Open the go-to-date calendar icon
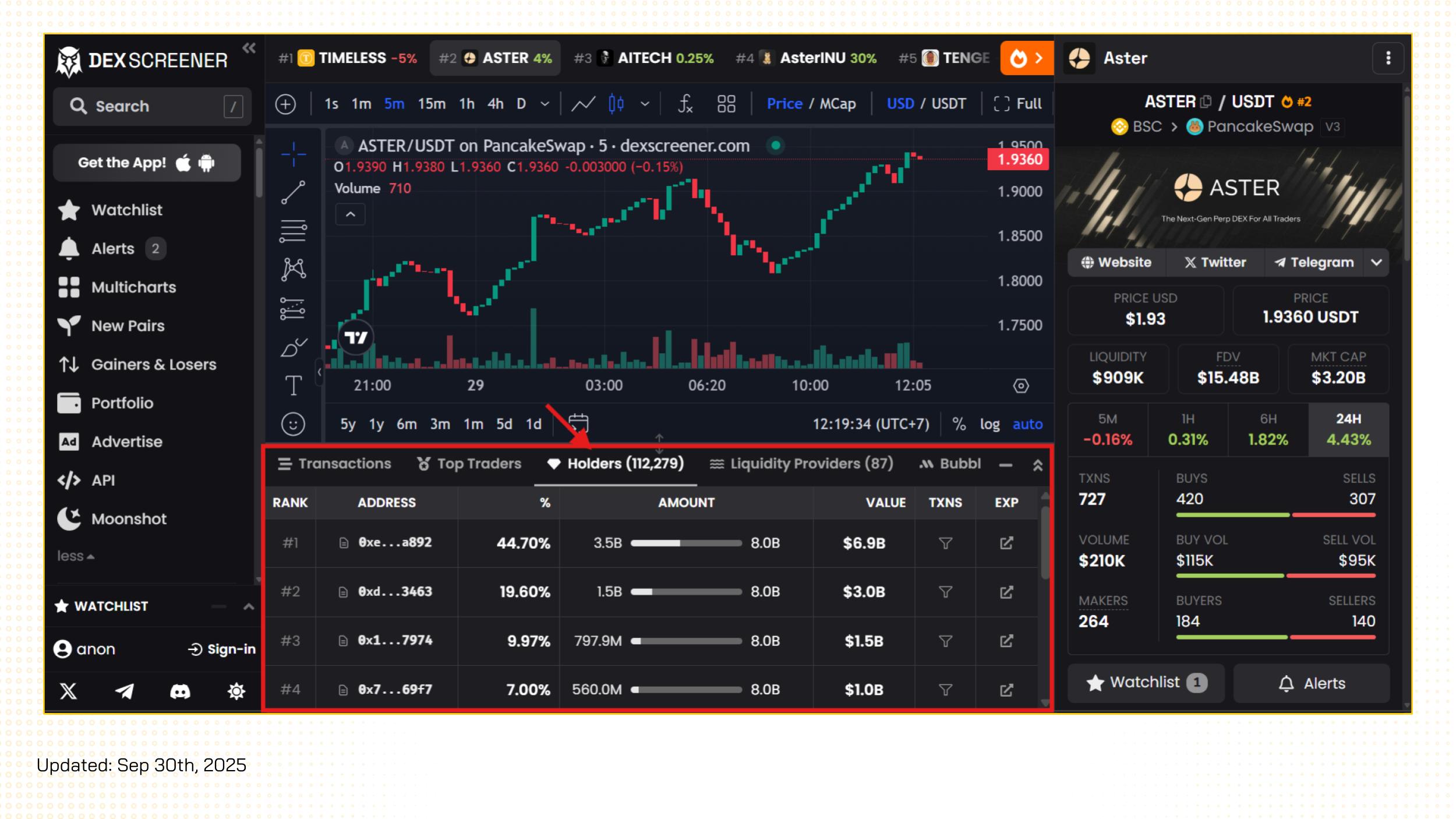The height and width of the screenshot is (819, 1456). click(x=578, y=423)
